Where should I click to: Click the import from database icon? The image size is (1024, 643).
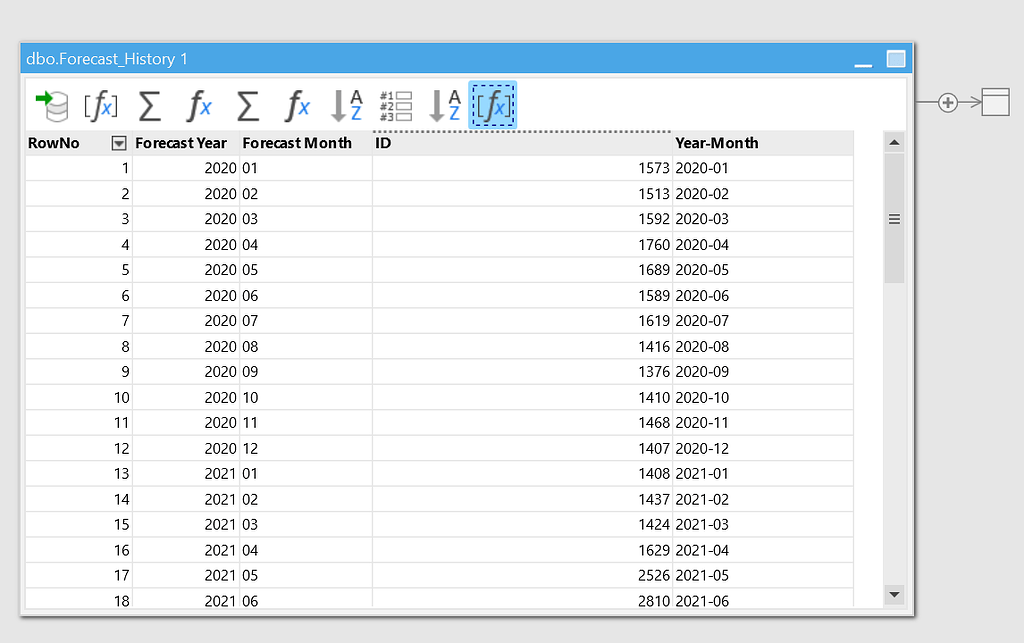point(52,105)
